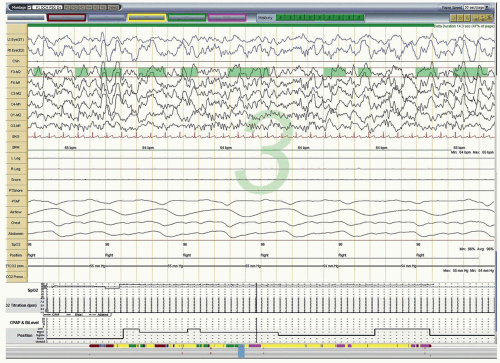Click the O2 Titration trend label
The image size is (500, 363).
pos(22,305)
